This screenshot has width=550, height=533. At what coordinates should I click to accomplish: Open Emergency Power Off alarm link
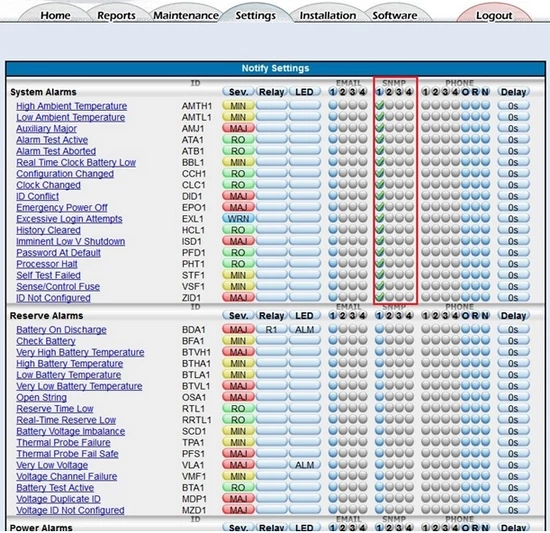tap(62, 208)
